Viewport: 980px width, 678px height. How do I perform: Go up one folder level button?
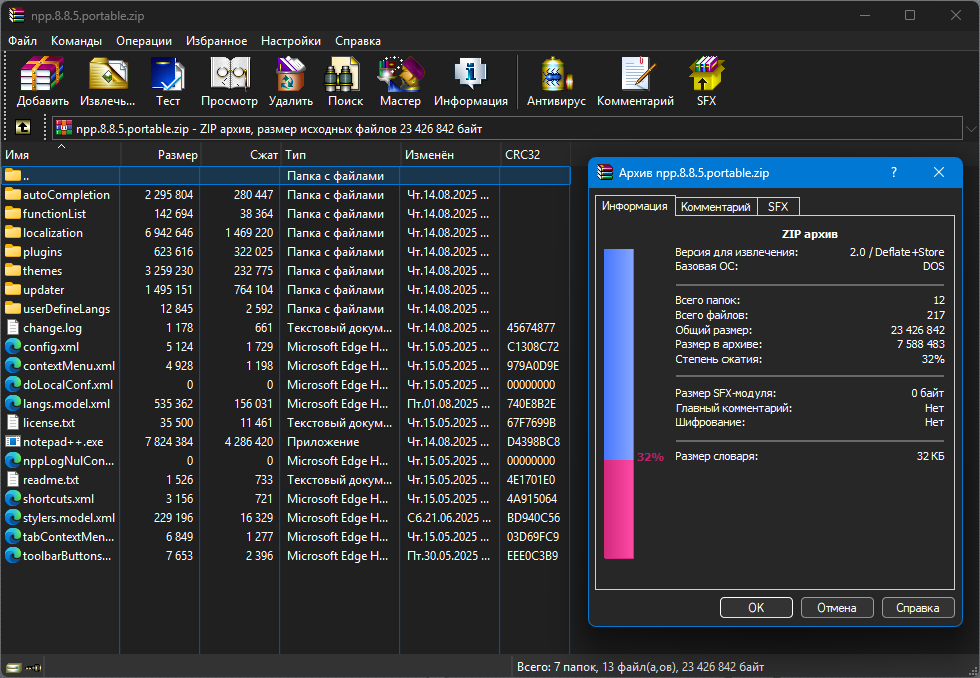point(22,127)
